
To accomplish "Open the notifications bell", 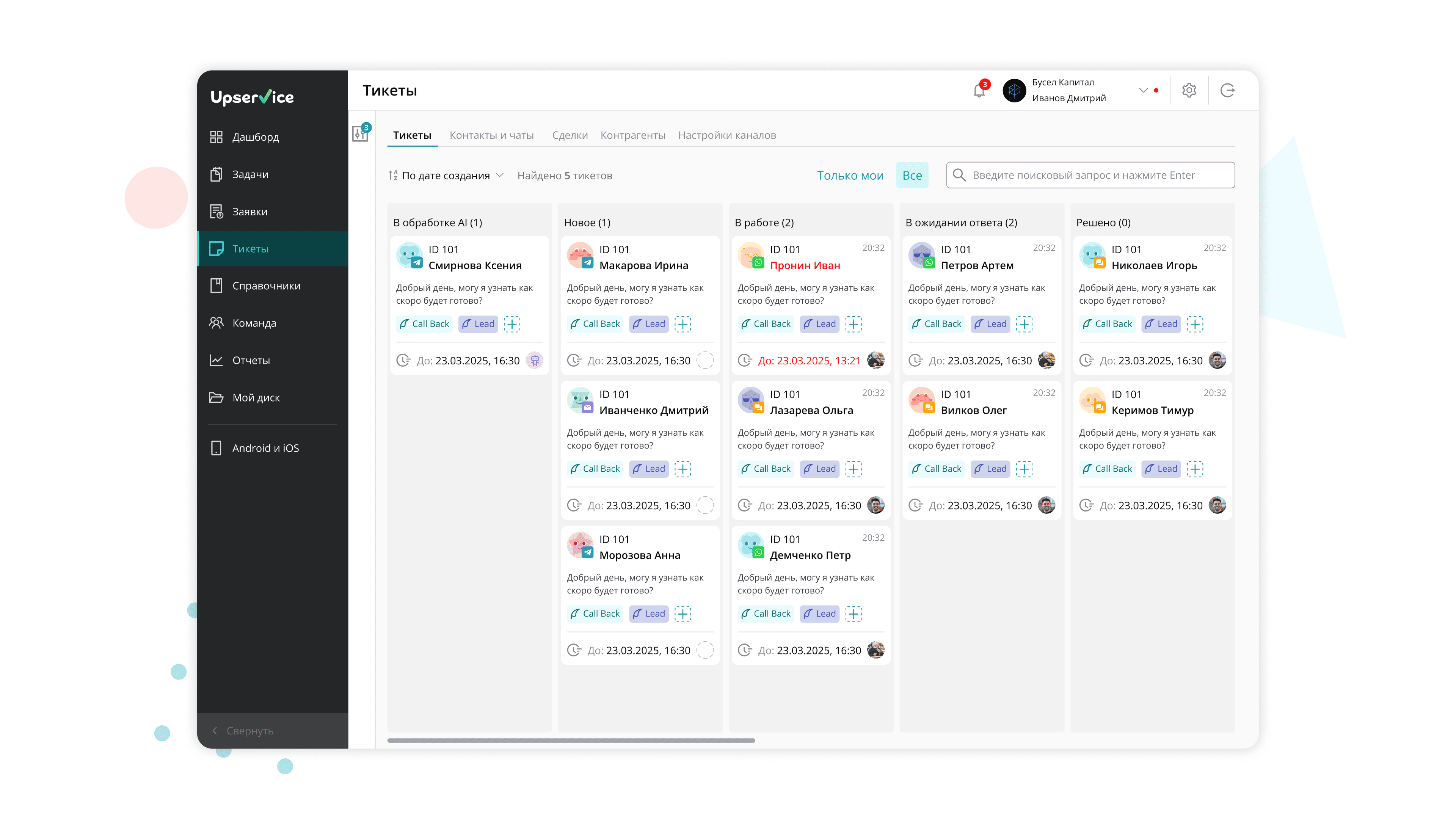I will click(979, 91).
